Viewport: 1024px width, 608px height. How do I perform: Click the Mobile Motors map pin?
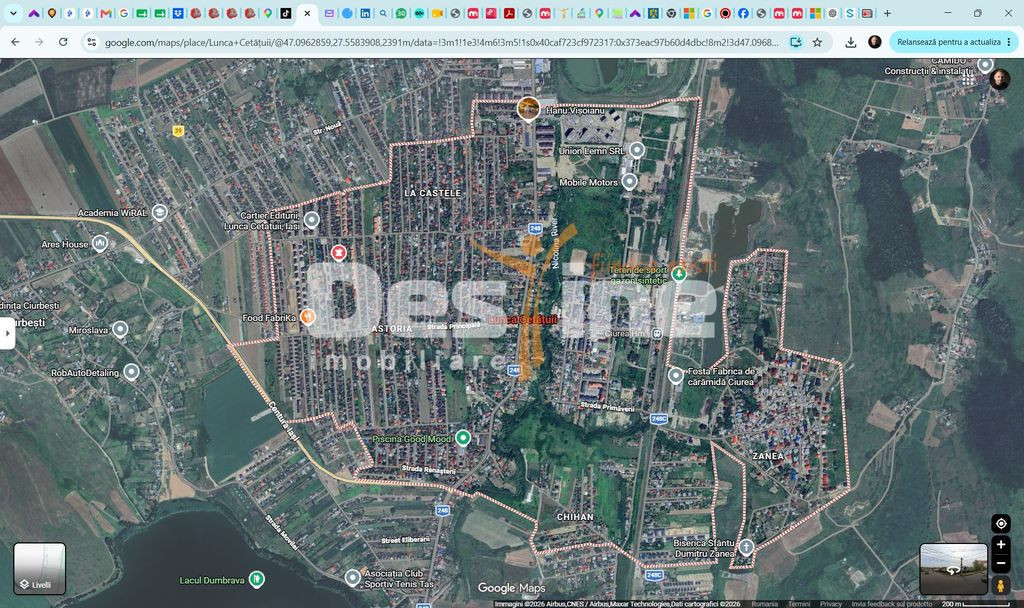pos(629,181)
